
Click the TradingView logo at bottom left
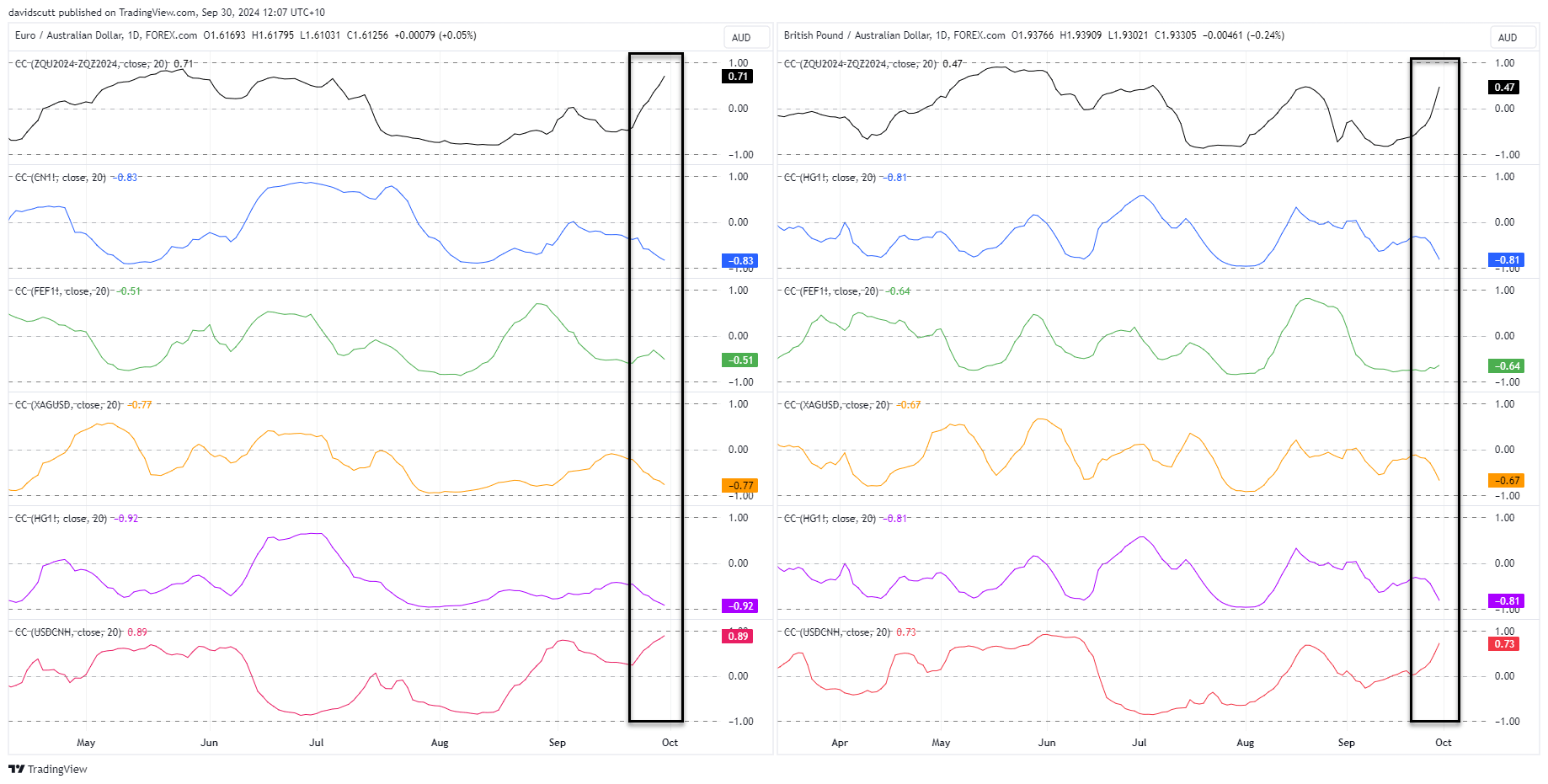coord(48,769)
